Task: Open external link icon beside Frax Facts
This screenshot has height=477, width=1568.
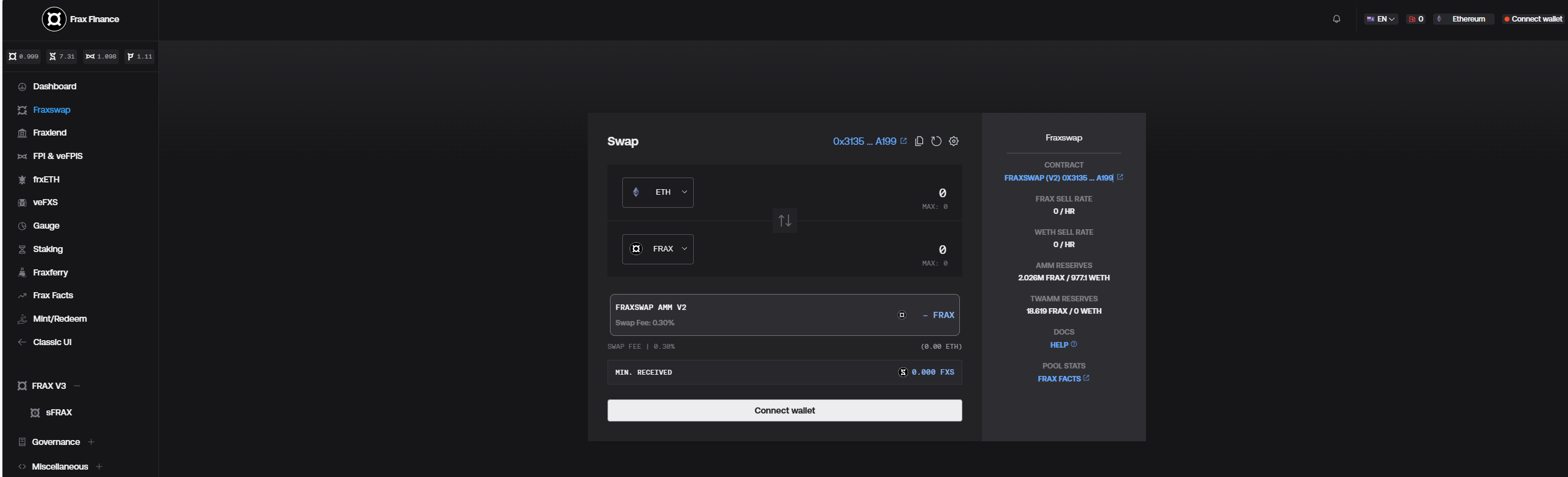Action: pos(1086,378)
